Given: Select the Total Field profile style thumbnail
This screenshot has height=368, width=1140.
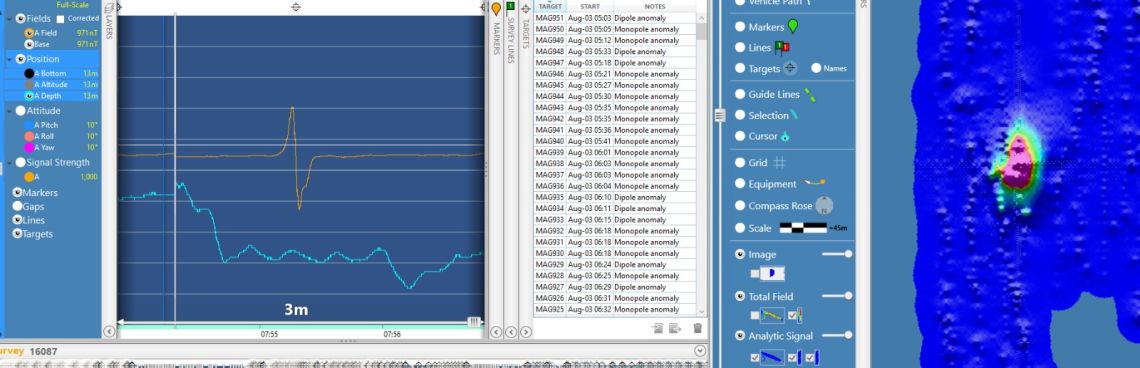Looking at the screenshot, I should coord(772,316).
